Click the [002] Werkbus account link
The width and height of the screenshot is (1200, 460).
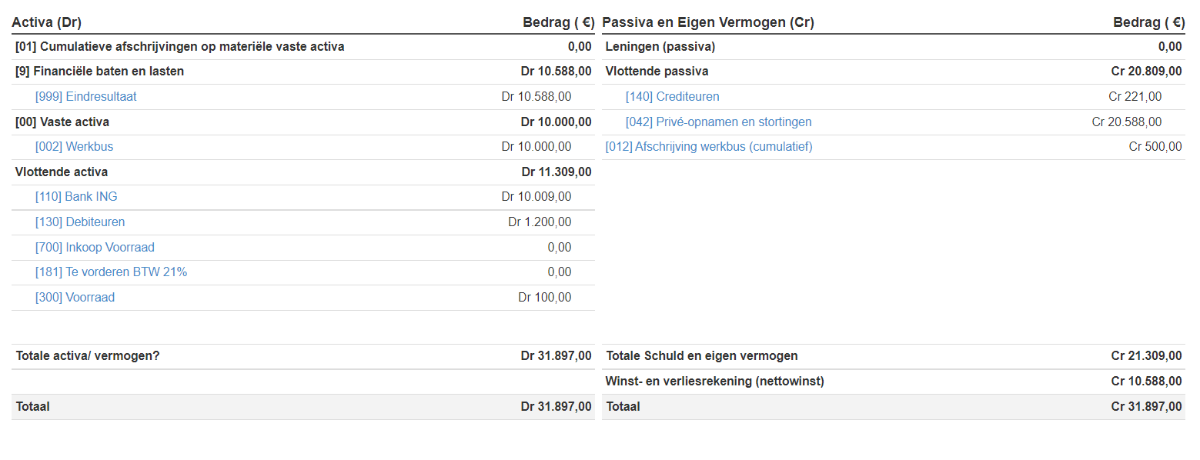[74, 147]
